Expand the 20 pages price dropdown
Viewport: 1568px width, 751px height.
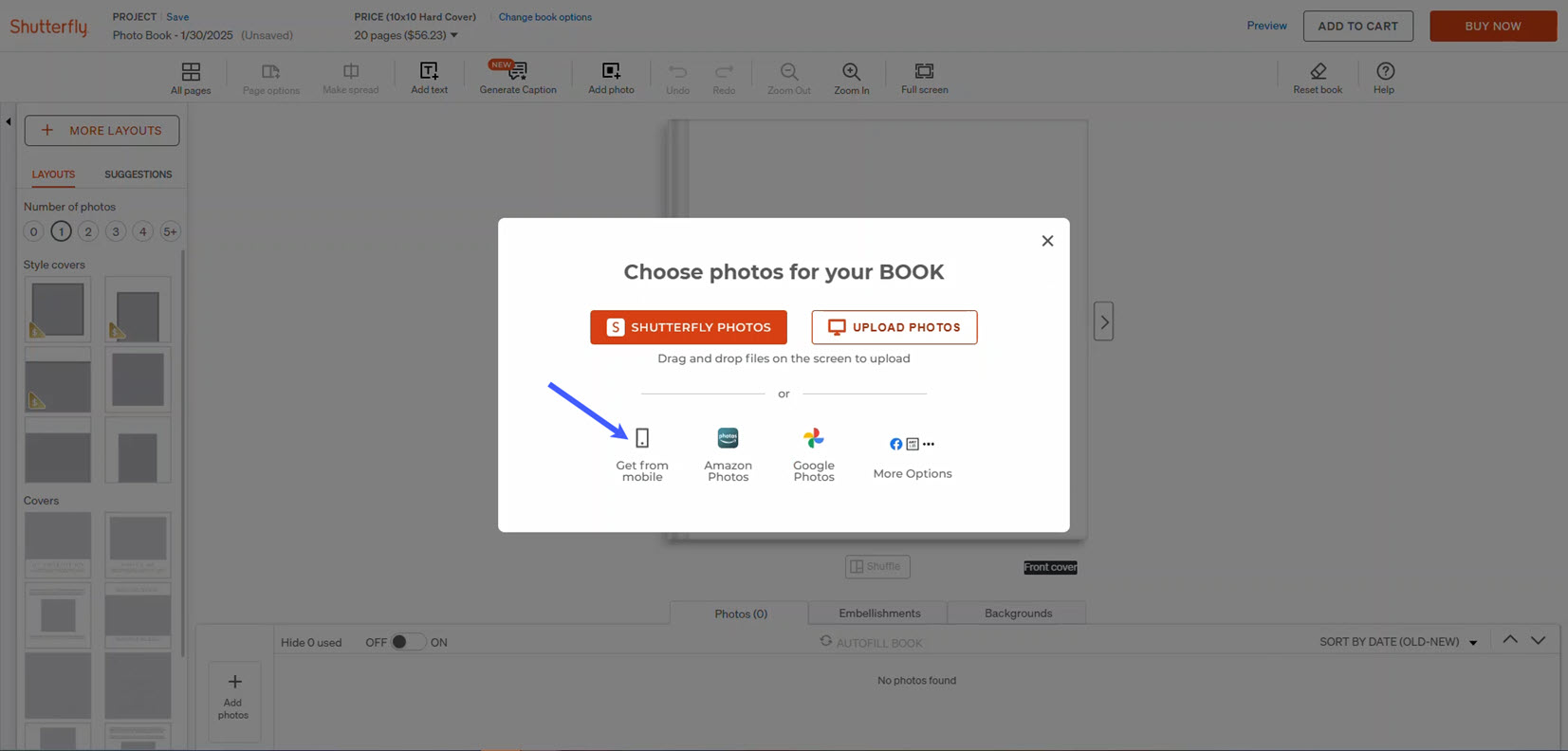[x=453, y=36]
